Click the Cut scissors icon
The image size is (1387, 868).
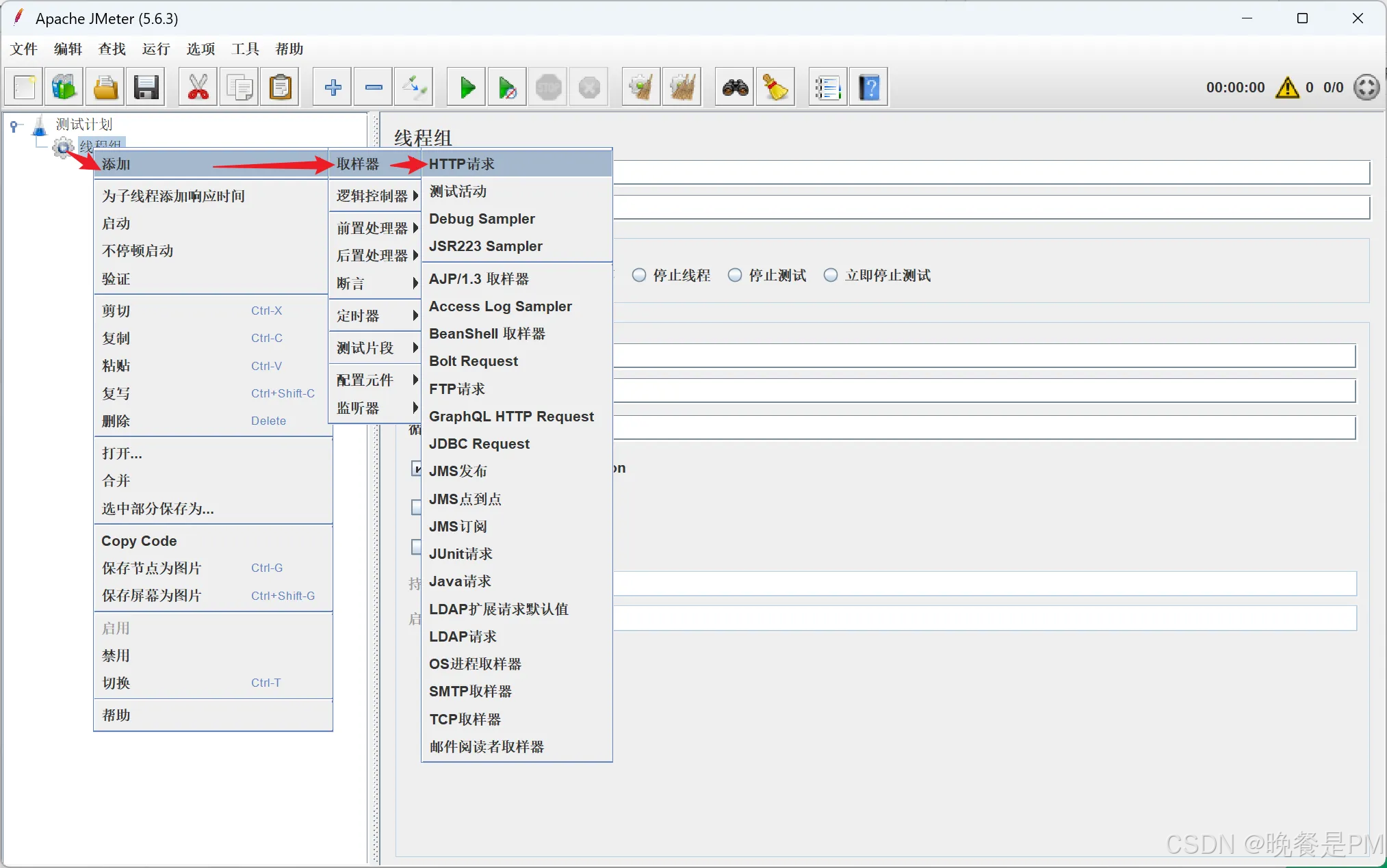pos(198,87)
